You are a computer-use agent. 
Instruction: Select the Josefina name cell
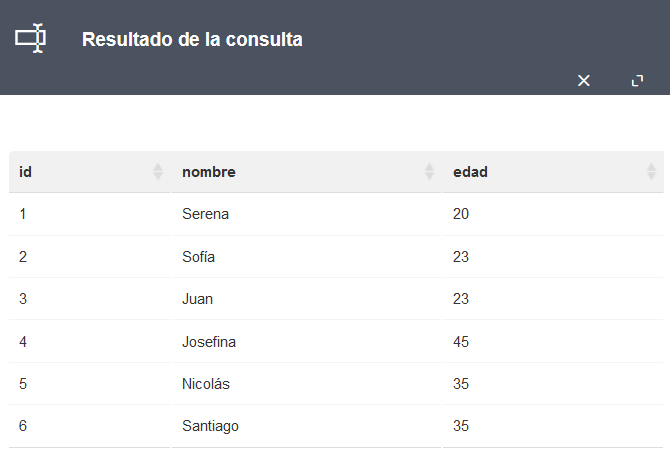click(x=306, y=341)
